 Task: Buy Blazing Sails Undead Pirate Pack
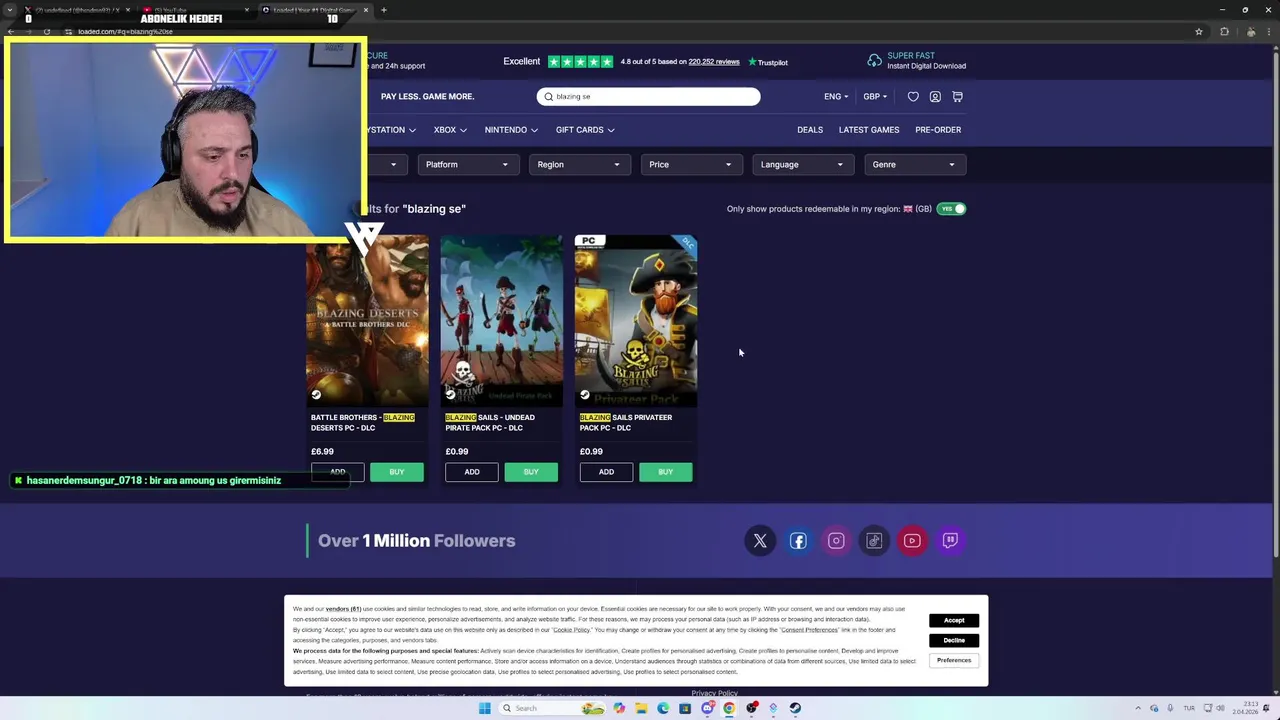click(531, 472)
